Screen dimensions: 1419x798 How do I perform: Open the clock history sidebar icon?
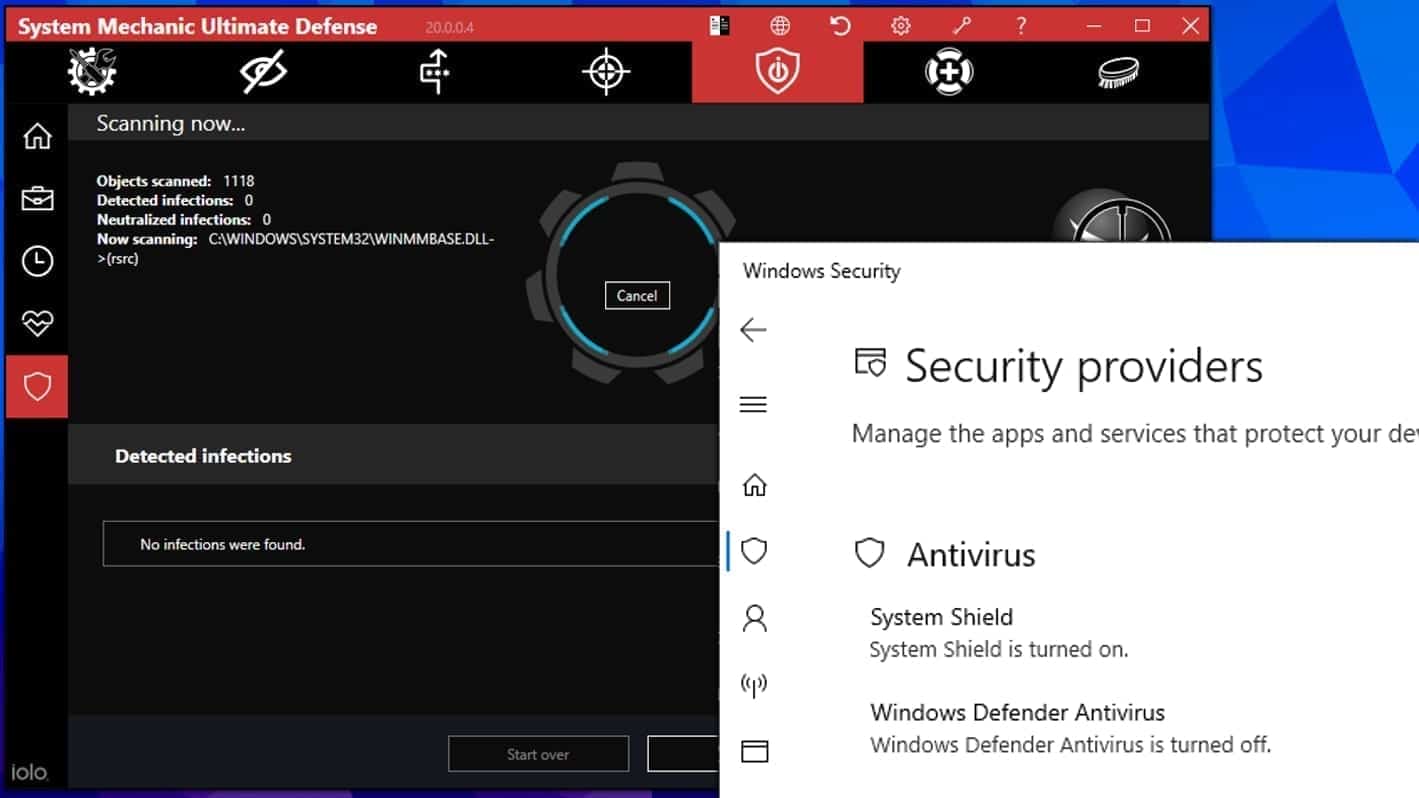37,261
